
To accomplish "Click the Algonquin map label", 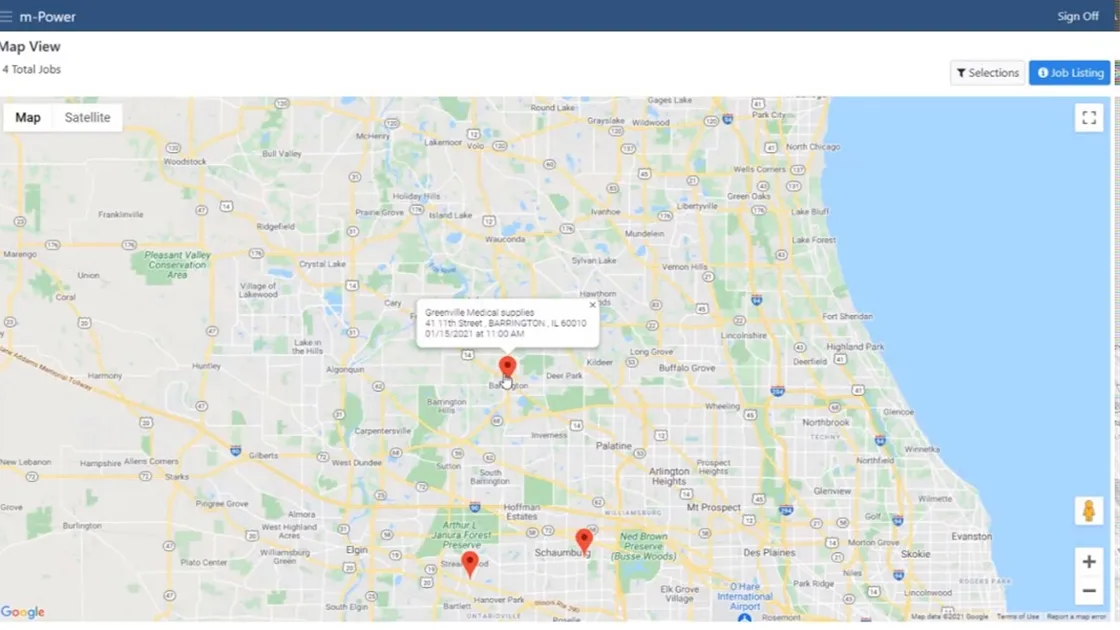I will point(345,369).
